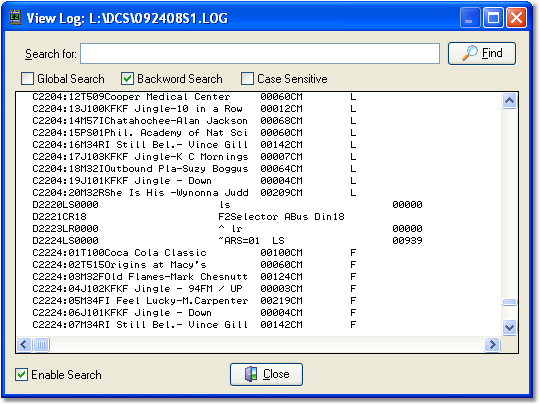Click the scroll up arrow in log
The width and height of the screenshot is (540, 405).
(x=509, y=101)
